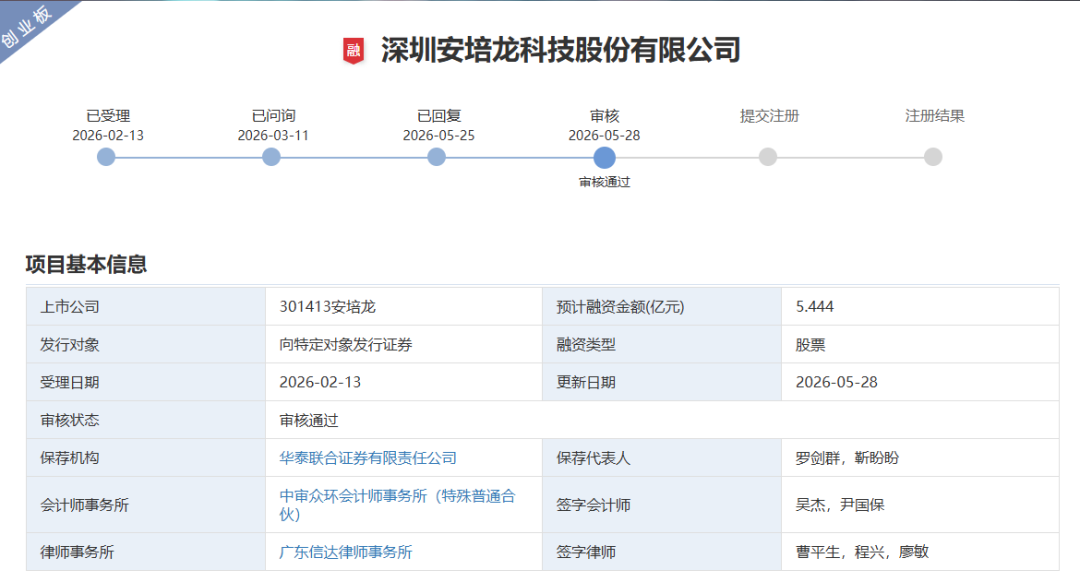Click the 预计融资金额(亿元) label

(x=621, y=306)
